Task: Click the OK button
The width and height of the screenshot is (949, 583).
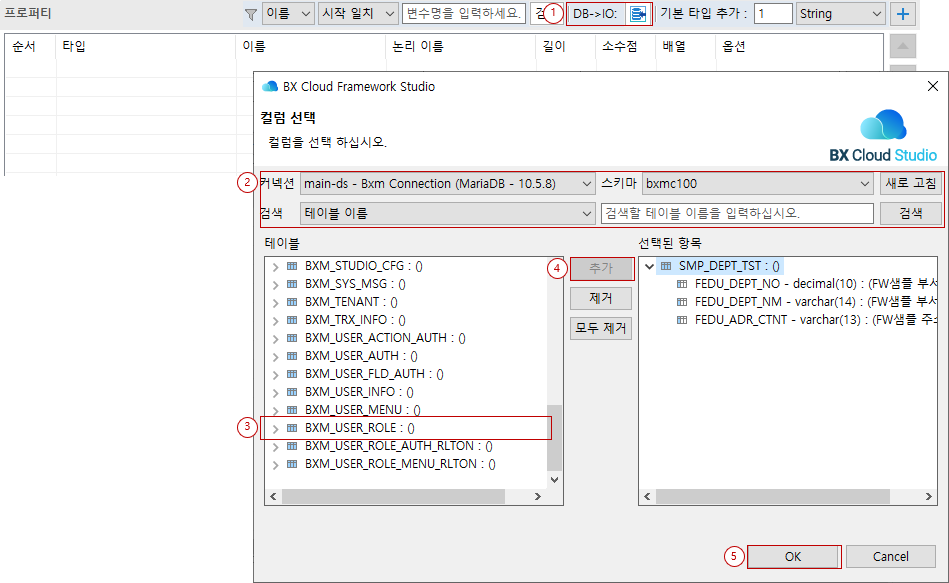Action: (793, 556)
